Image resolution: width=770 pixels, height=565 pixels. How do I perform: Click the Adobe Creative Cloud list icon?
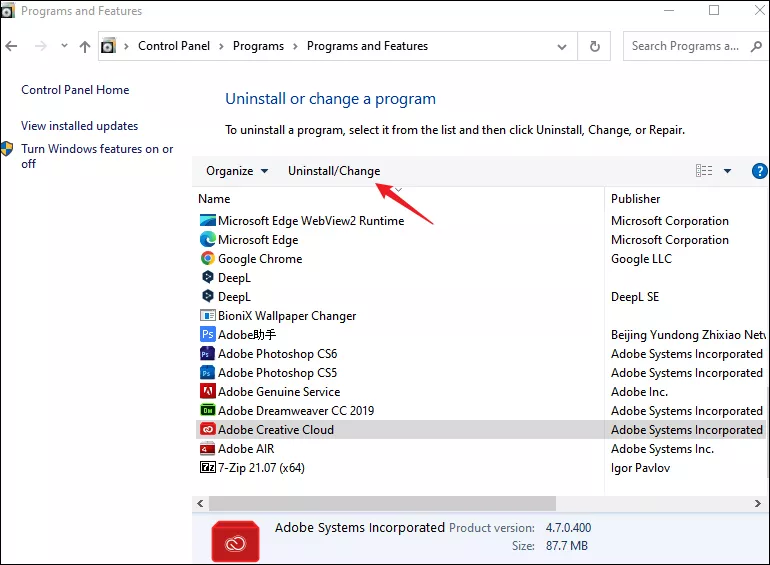[208, 430]
